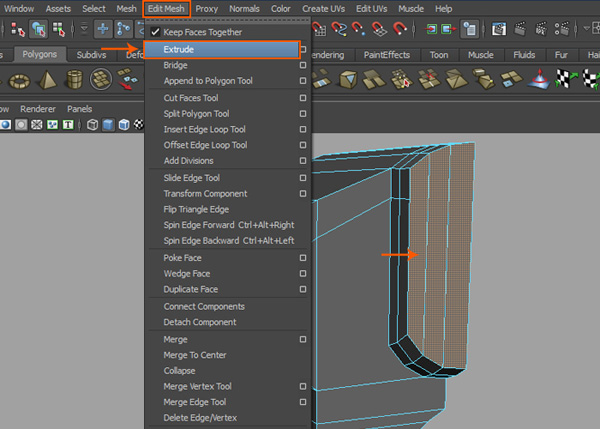This screenshot has height=429, width=600.
Task: Open the Normals menu
Action: [x=244, y=9]
